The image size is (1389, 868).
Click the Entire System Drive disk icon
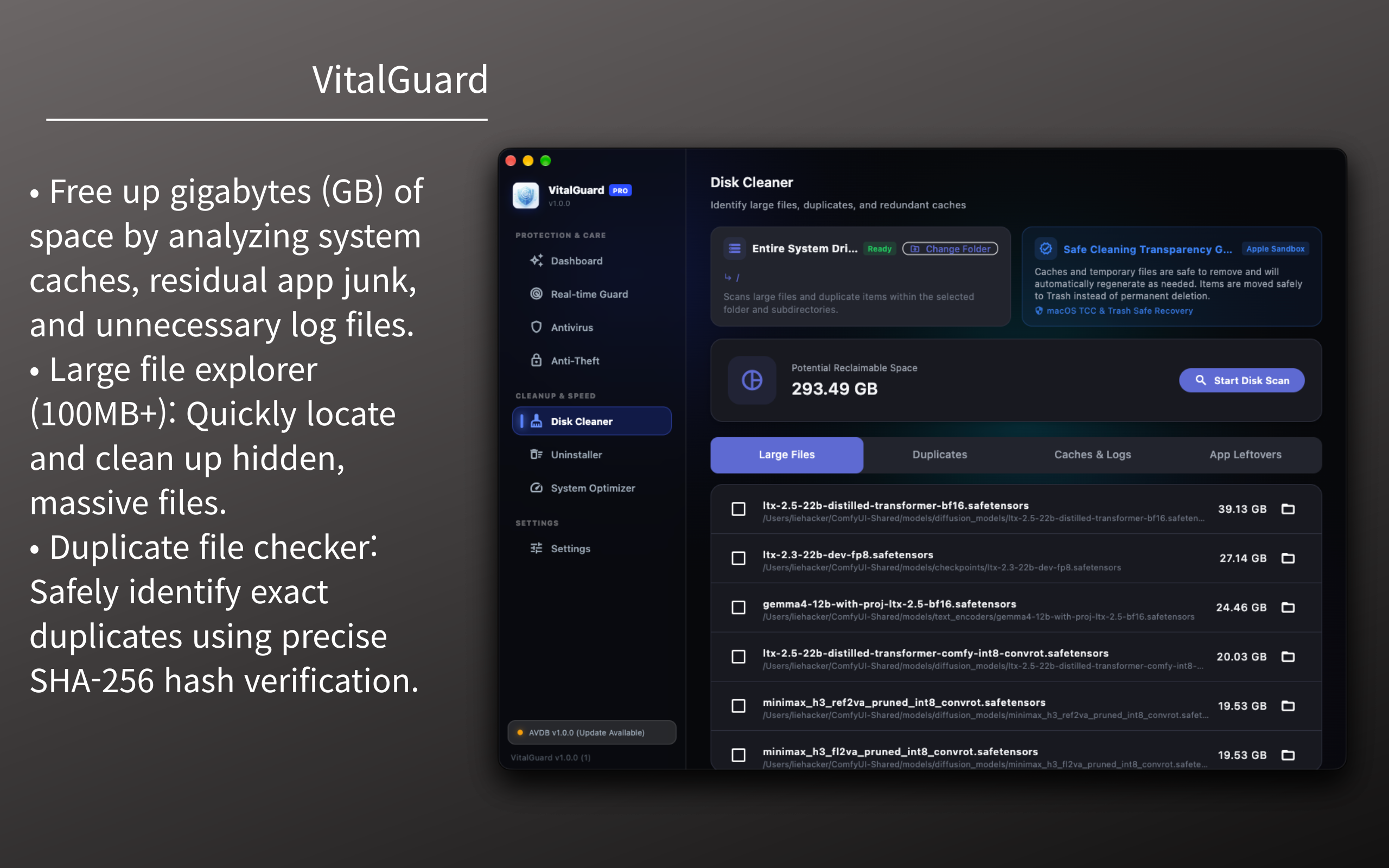735,248
